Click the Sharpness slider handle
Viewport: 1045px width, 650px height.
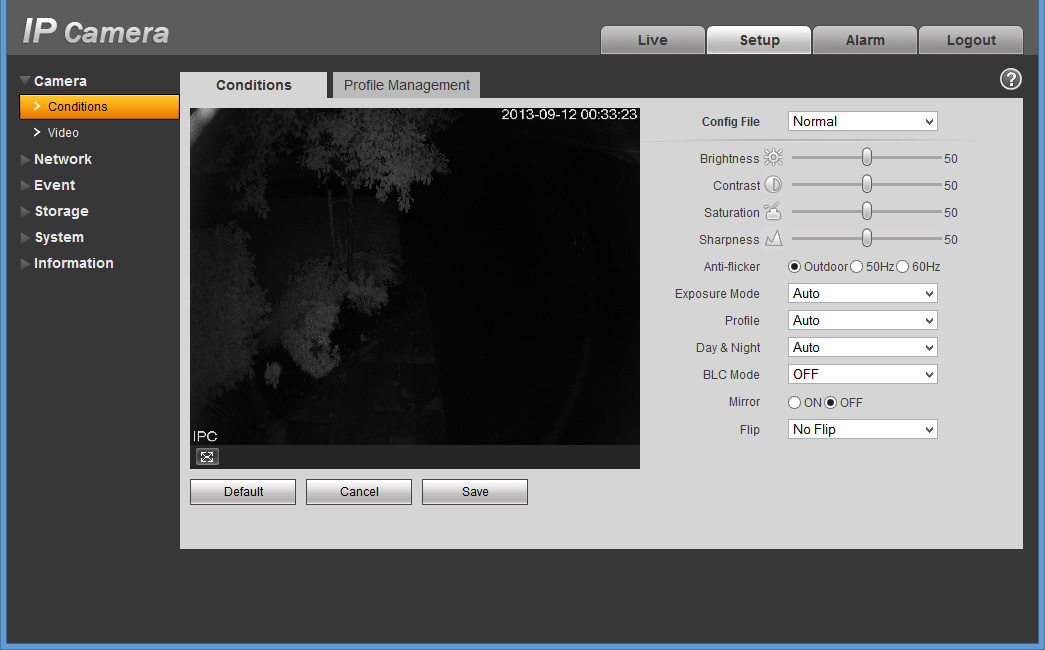866,238
